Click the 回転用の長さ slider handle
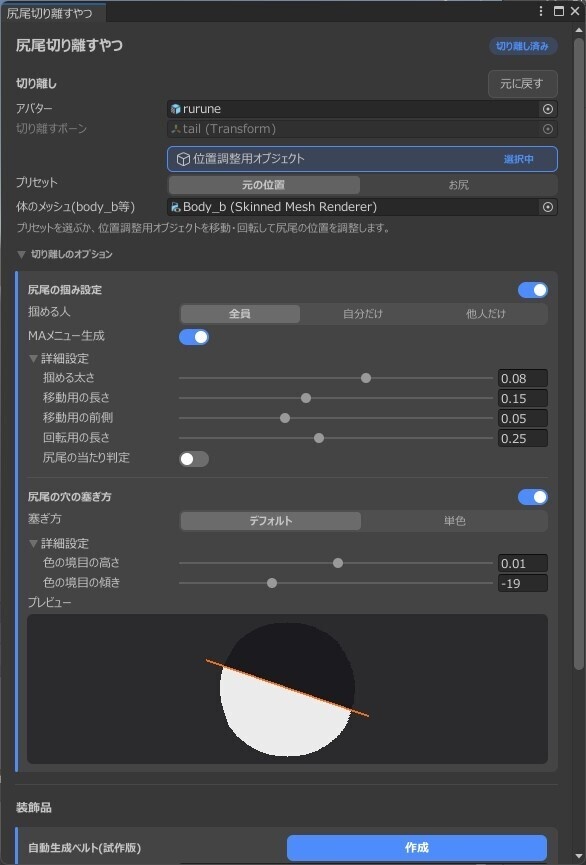The image size is (586, 865). point(319,439)
